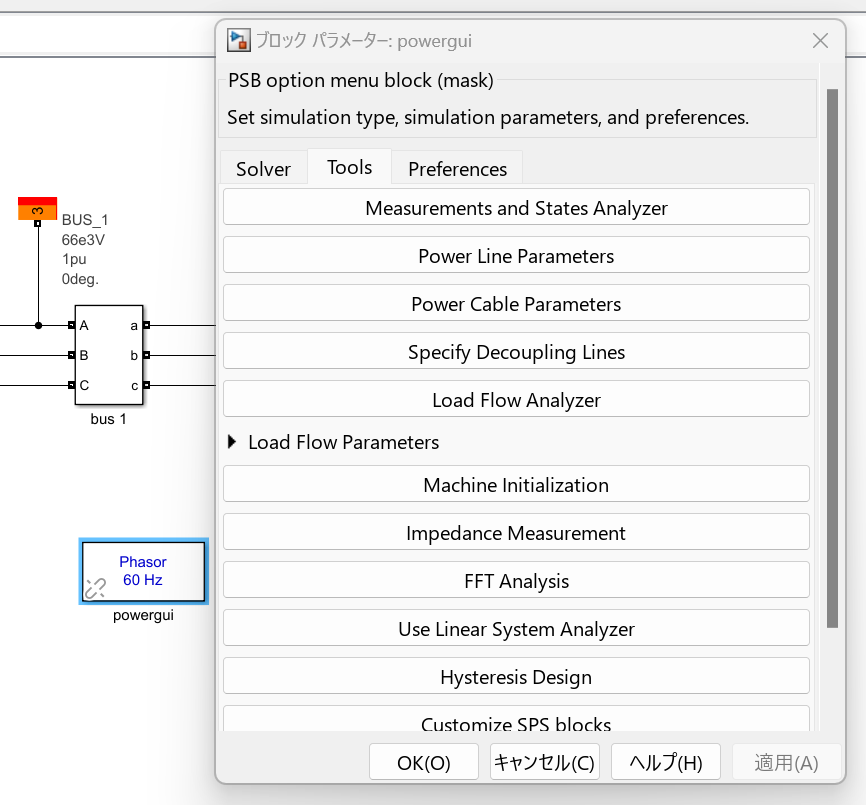
Task: Open Power Line Parameters
Action: coord(516,254)
